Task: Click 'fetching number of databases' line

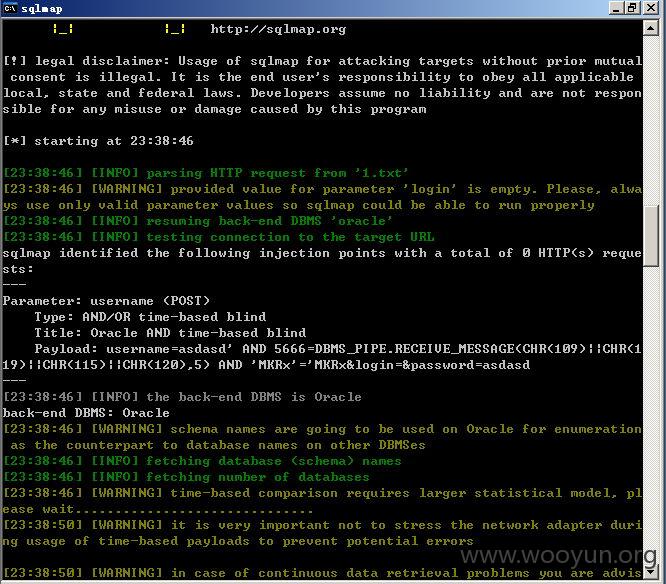Action: coord(186,477)
